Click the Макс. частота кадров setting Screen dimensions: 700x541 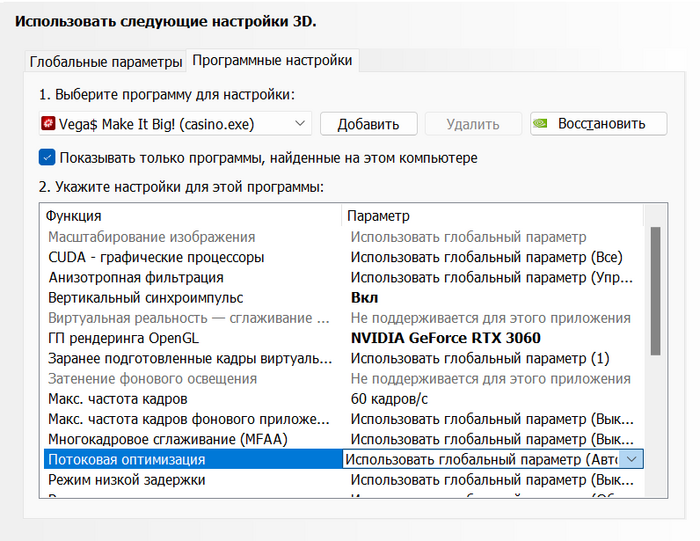(x=117, y=399)
